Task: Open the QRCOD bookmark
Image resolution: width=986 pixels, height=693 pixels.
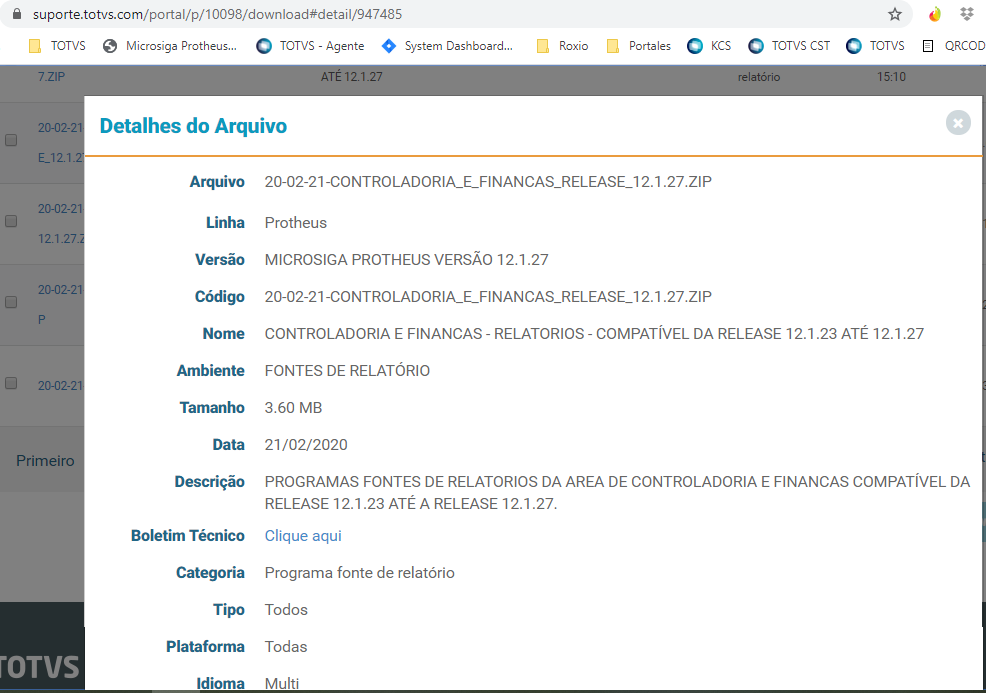Action: [953, 46]
